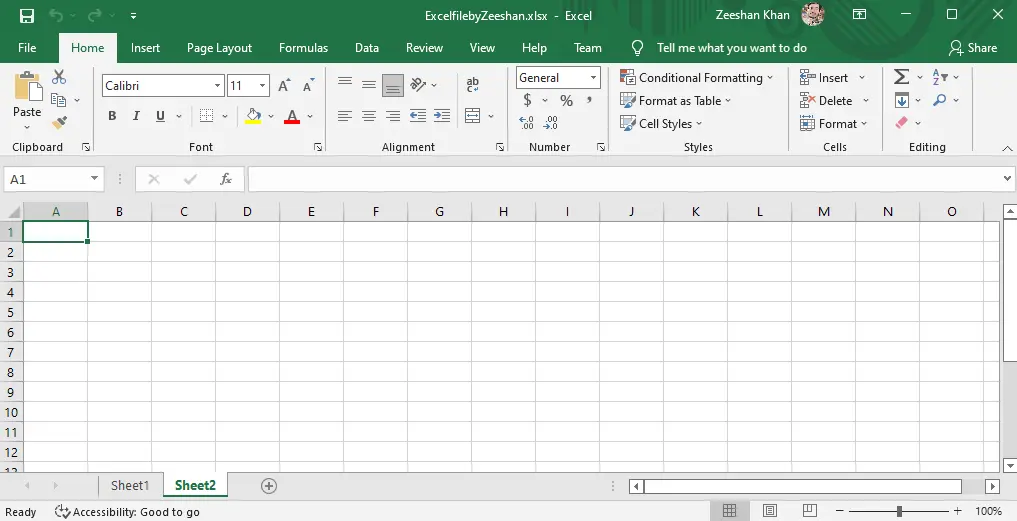Toggle Italic formatting

point(136,116)
